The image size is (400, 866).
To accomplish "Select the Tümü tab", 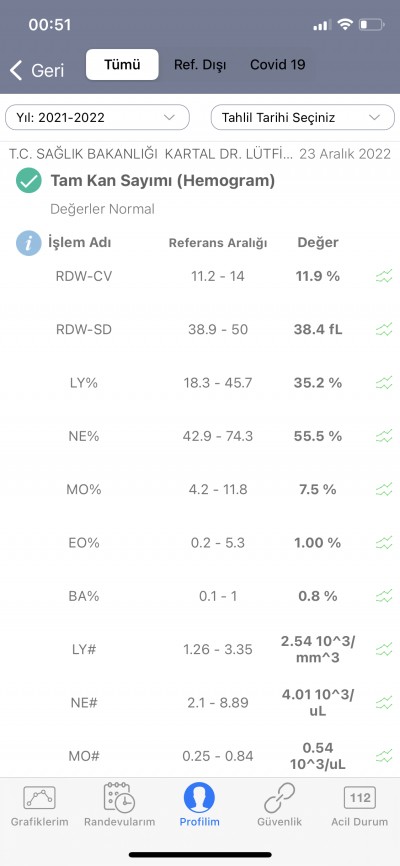I will (x=122, y=65).
